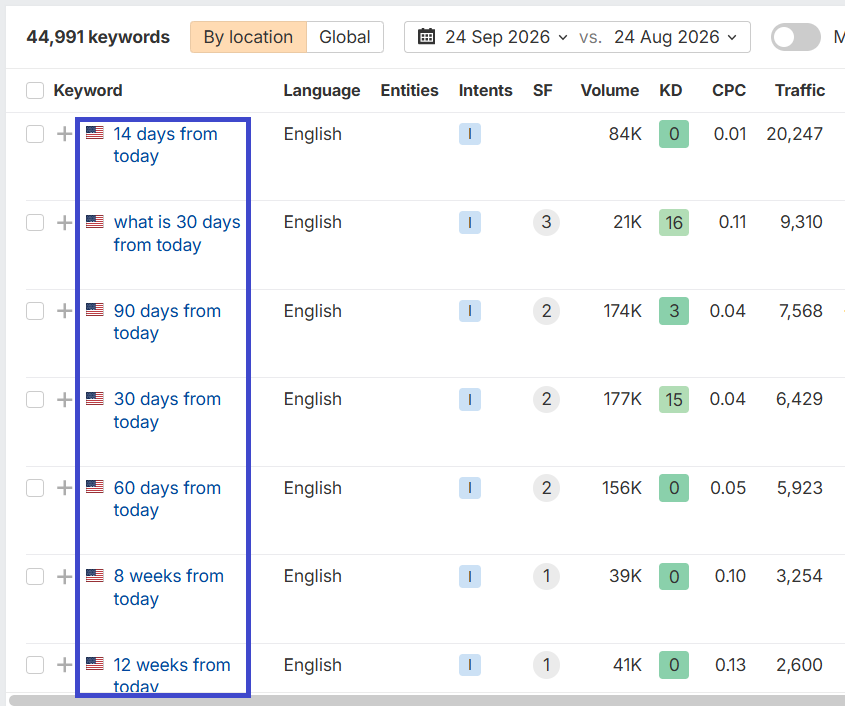Click traffic value '20,247'
This screenshot has height=706, width=845.
[794, 134]
